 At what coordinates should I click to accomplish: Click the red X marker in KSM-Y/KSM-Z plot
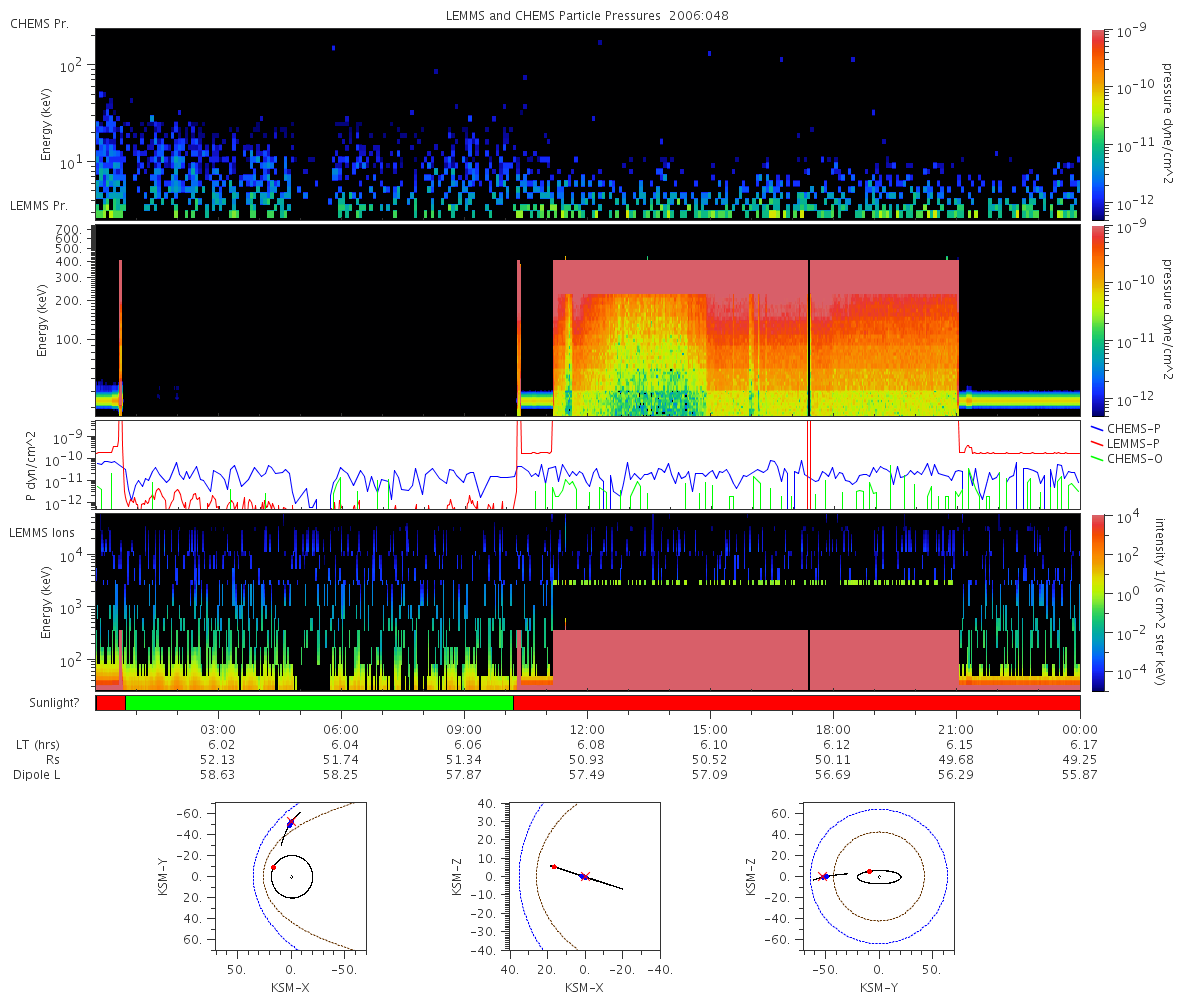822,876
